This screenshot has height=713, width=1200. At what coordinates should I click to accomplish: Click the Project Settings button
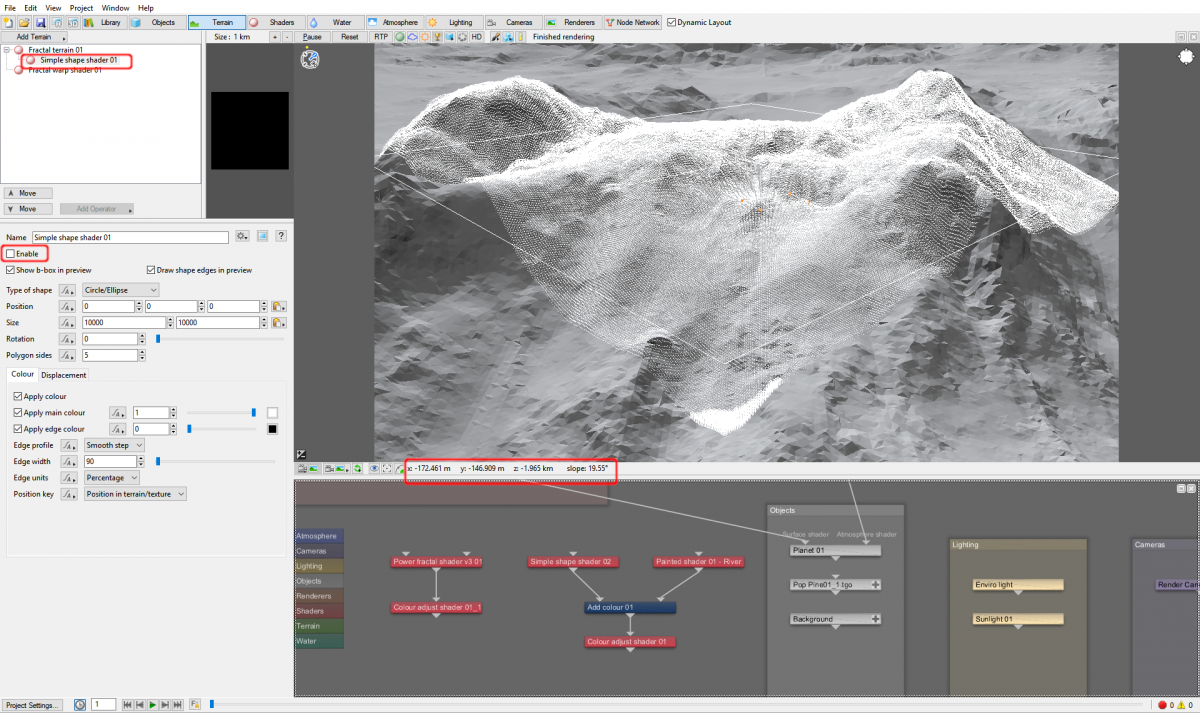32,703
